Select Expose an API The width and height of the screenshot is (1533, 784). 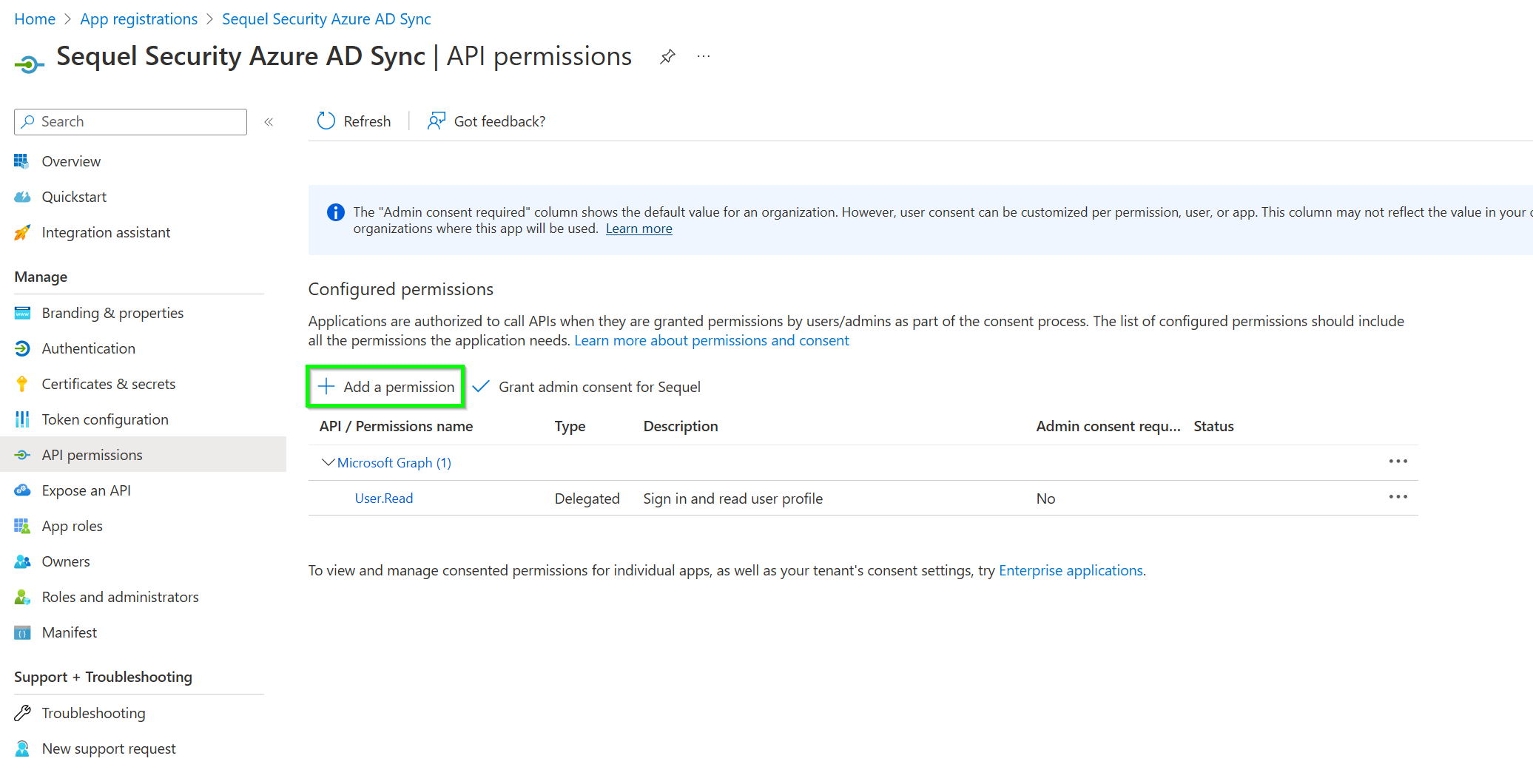pyautogui.click(x=86, y=490)
